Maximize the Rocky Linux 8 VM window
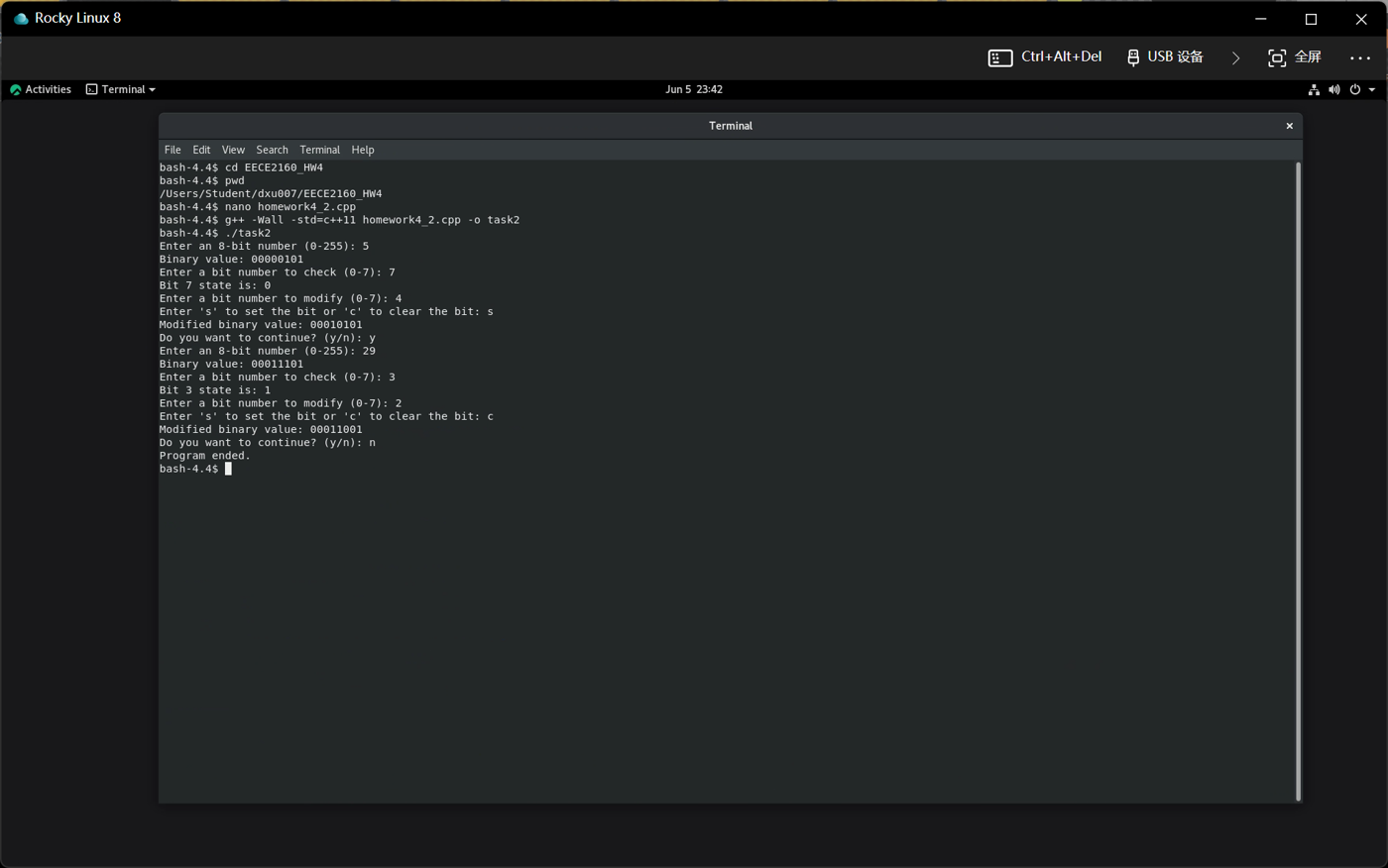1388x868 pixels. coord(1311,19)
